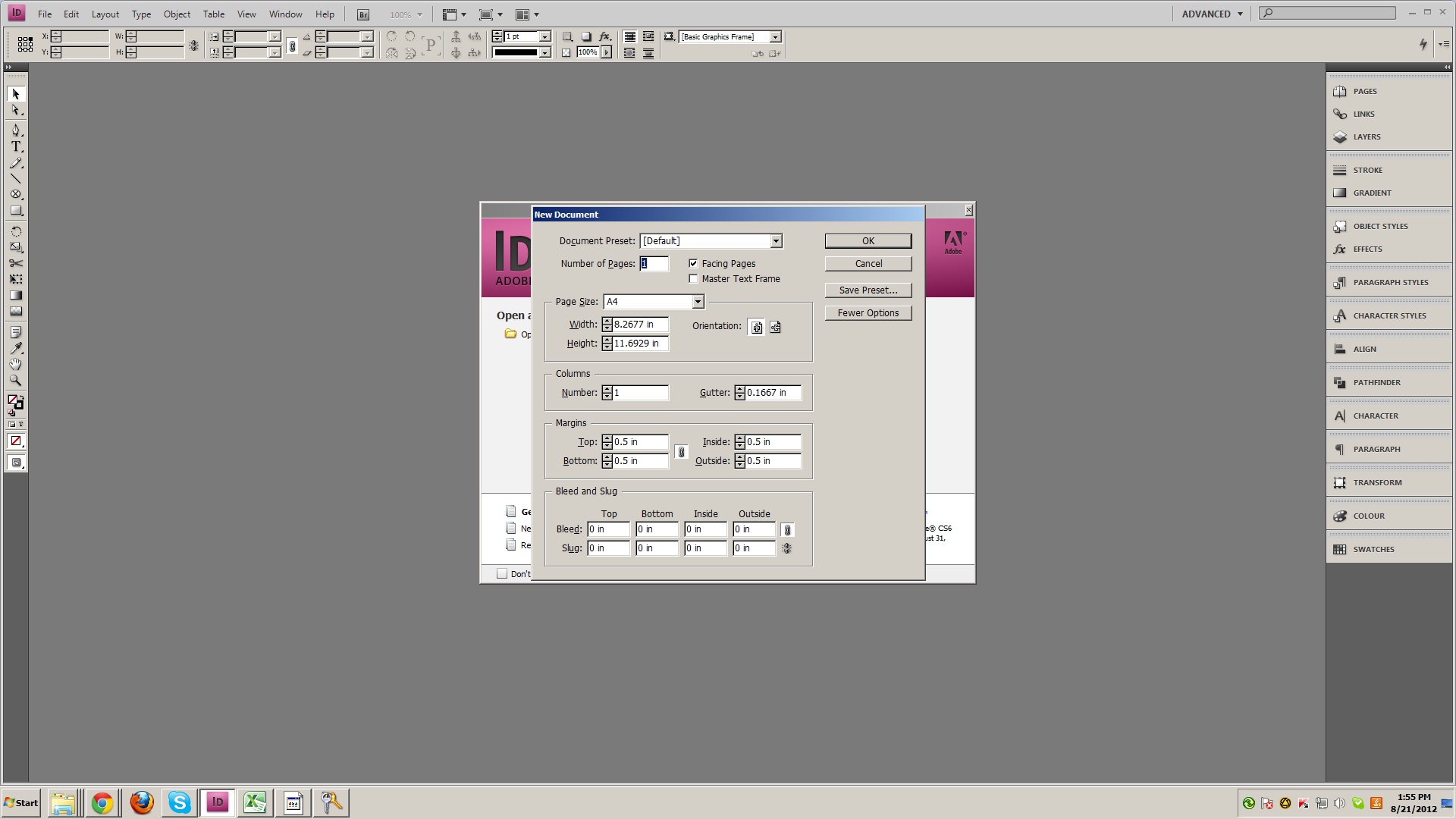This screenshot has width=1456, height=819.
Task: Click the page Width field
Action: pos(640,324)
